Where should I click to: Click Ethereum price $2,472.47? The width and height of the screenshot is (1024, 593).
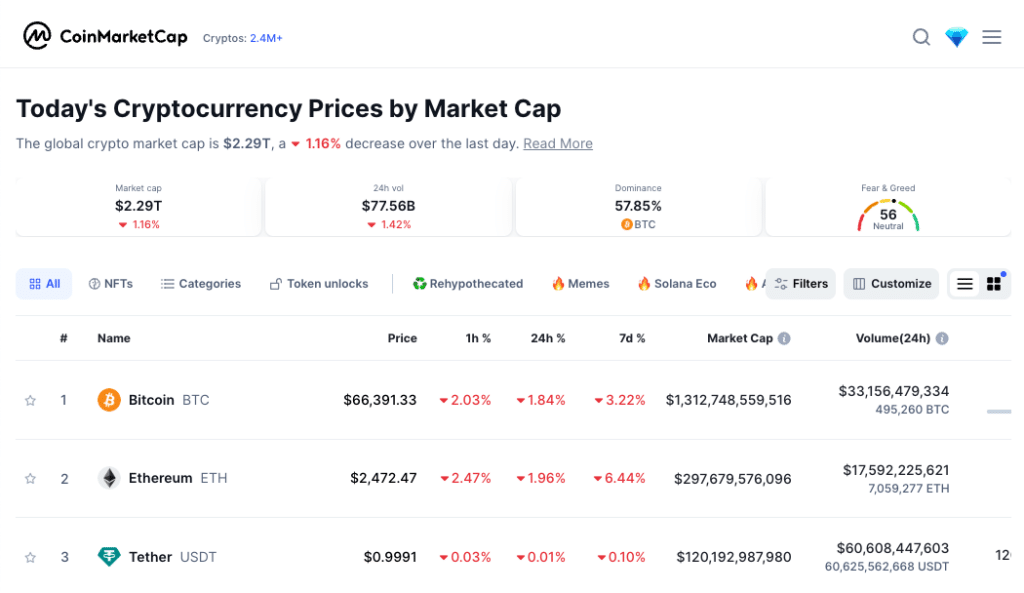pos(383,478)
